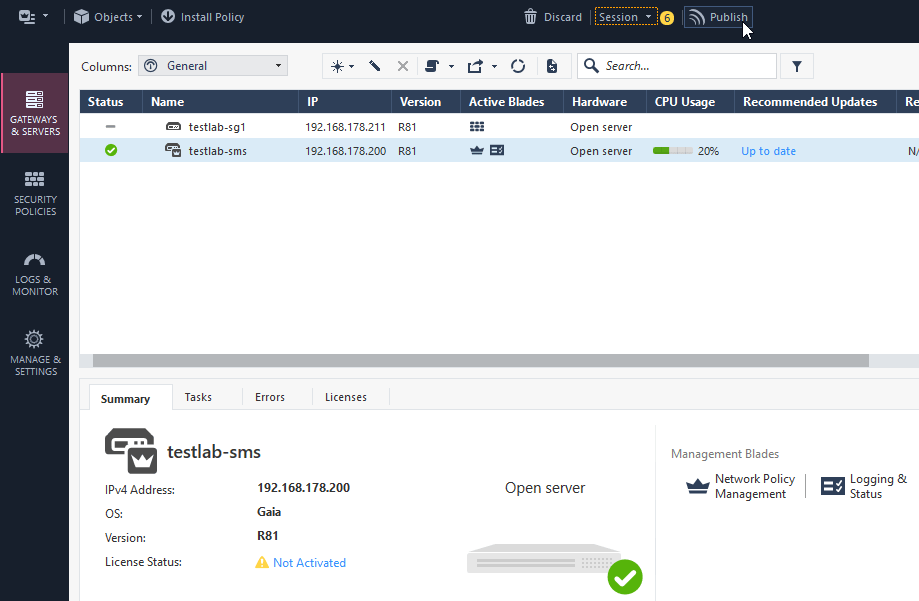Sort by the Name column header
This screenshot has height=601, width=919.
[x=220, y=101]
